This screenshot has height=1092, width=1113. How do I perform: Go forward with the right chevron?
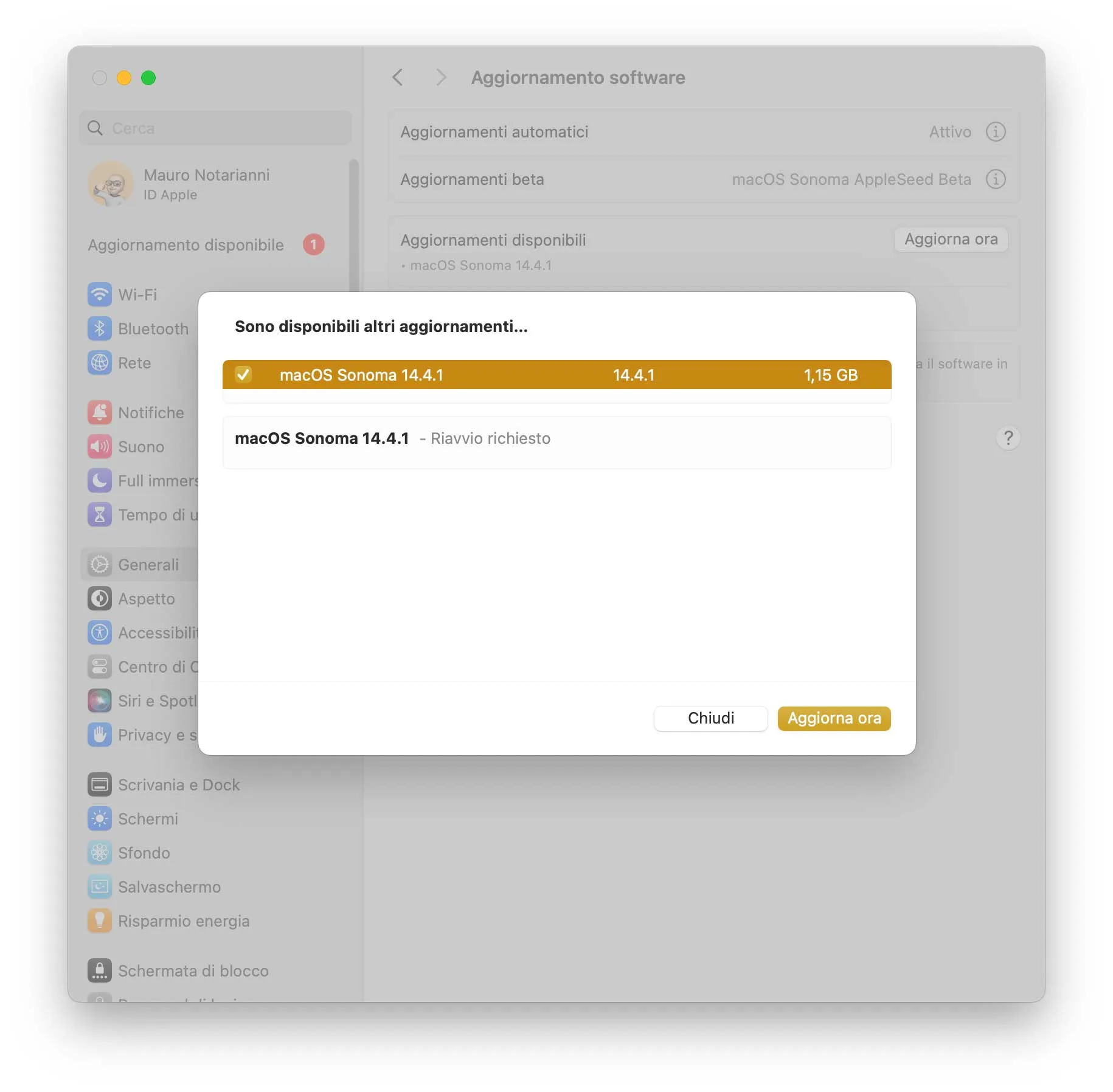pyautogui.click(x=441, y=78)
